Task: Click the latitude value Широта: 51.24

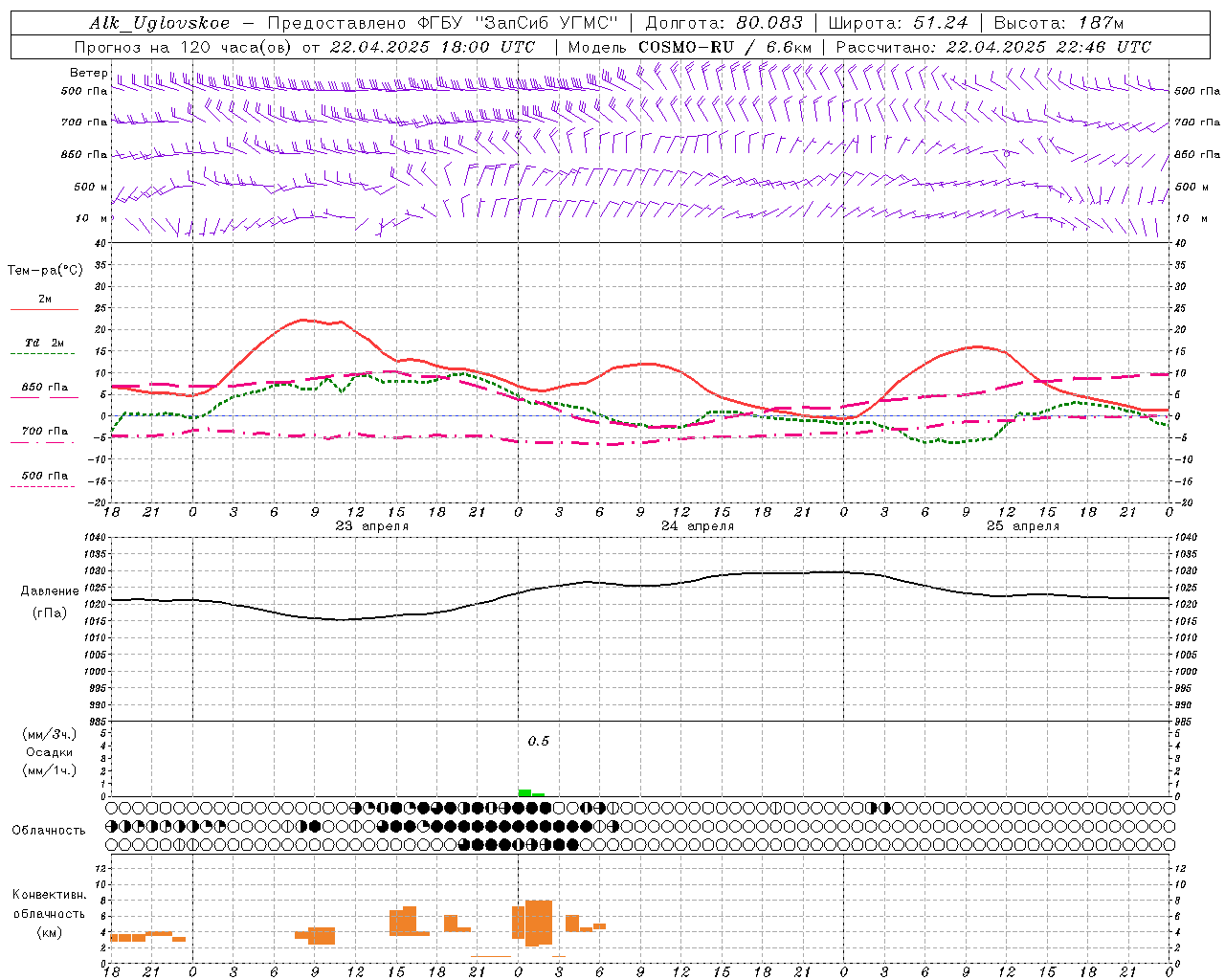Action: pos(897,23)
